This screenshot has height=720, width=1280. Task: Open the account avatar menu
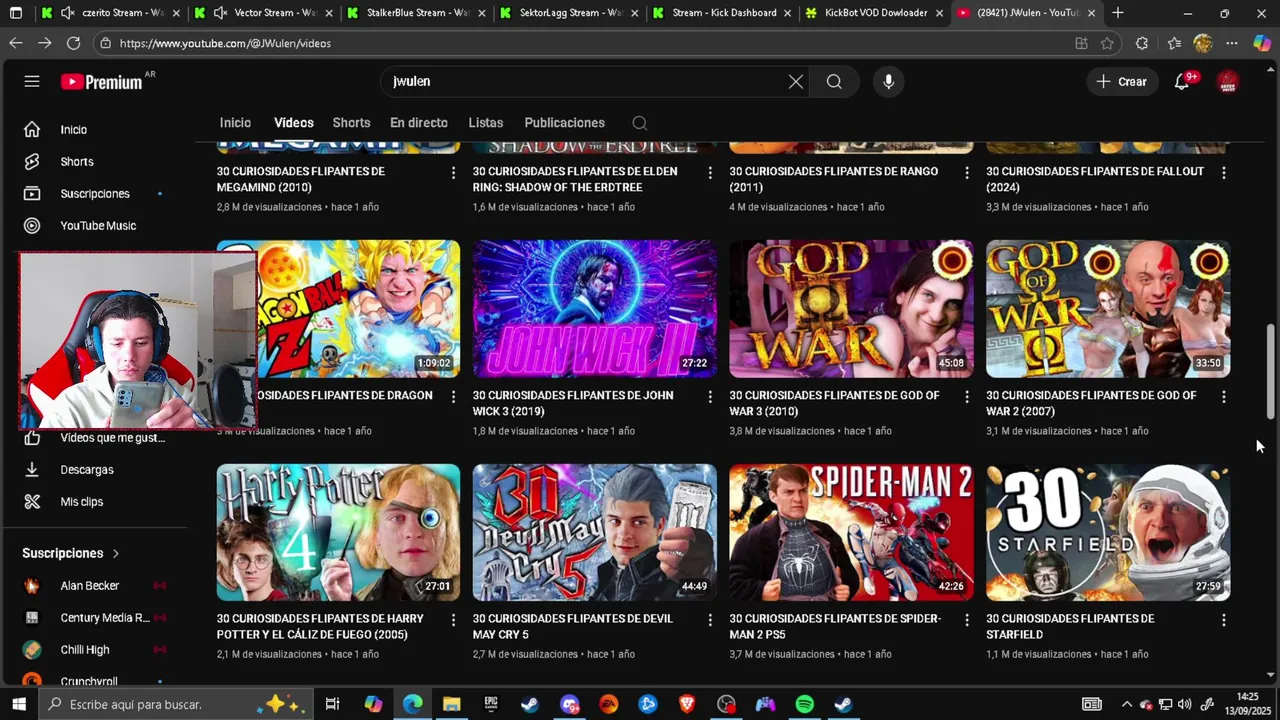pos(1228,82)
